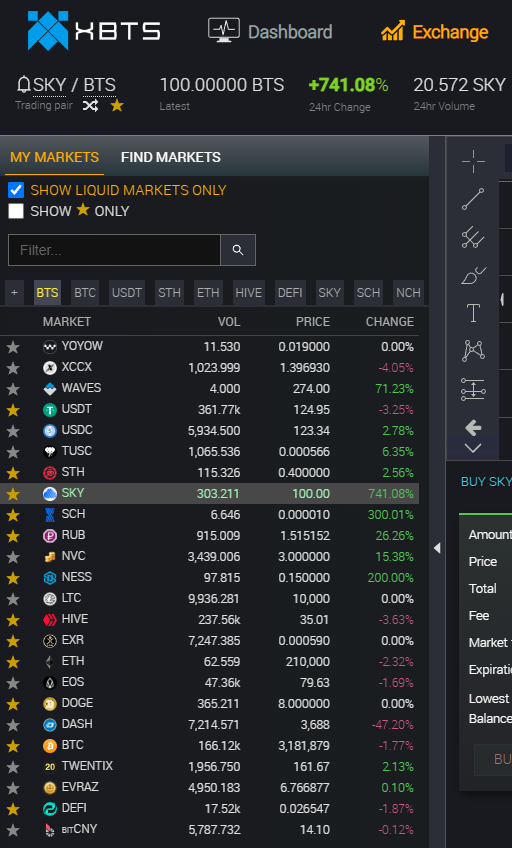Select the USDT quote tab
Viewport: 512px width, 848px height.
(x=127, y=293)
